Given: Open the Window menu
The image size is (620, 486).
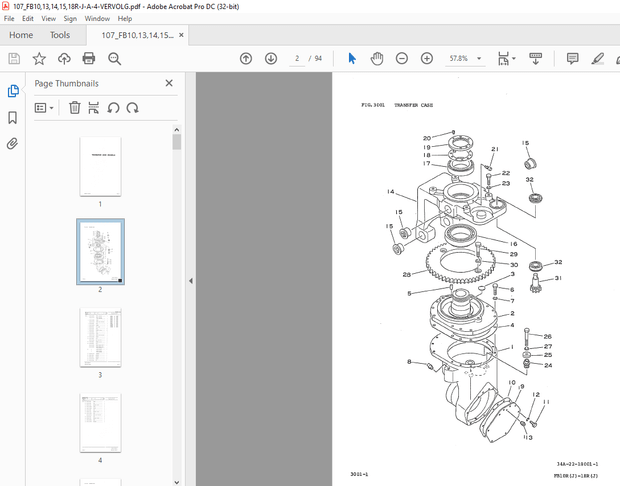Looking at the screenshot, I should pyautogui.click(x=97, y=19).
